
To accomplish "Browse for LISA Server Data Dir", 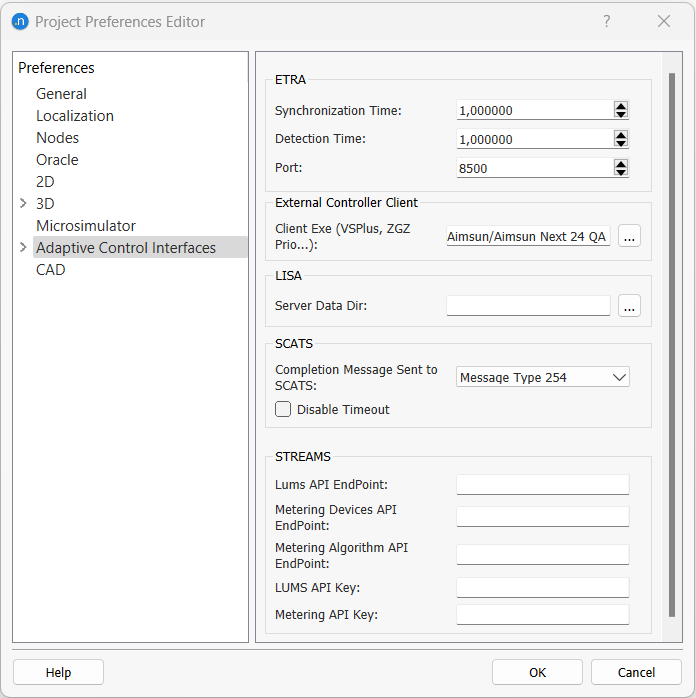I will [x=629, y=306].
